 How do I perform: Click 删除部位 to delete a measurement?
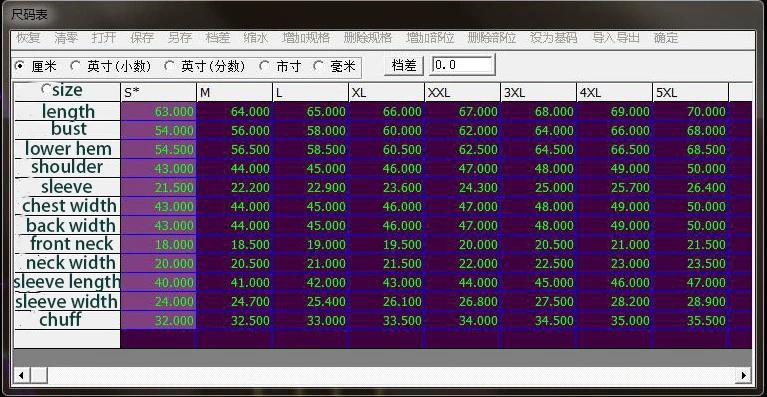[x=492, y=38]
